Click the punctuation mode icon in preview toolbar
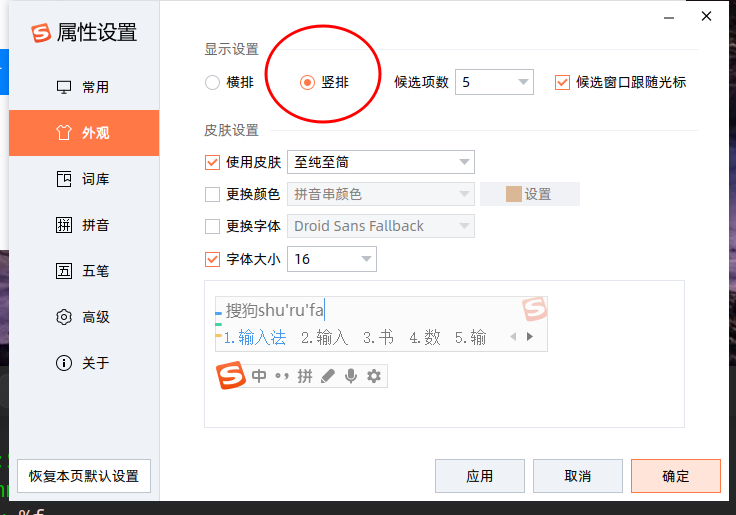Viewport: 736px width, 515px height. coord(282,376)
